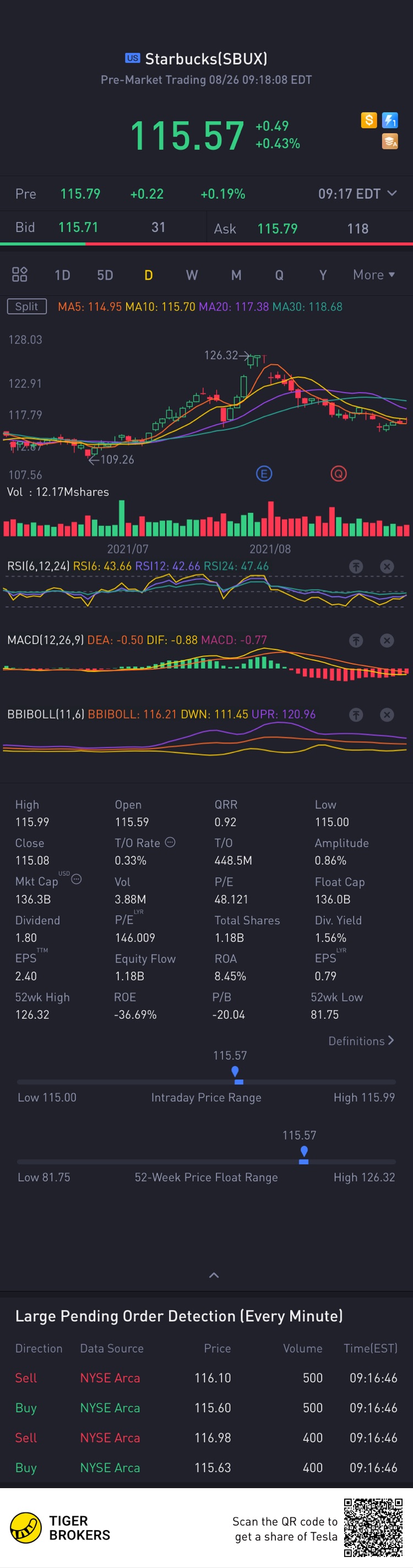Tap the bid/ask ratio bar
The image size is (413, 1568).
(206, 243)
